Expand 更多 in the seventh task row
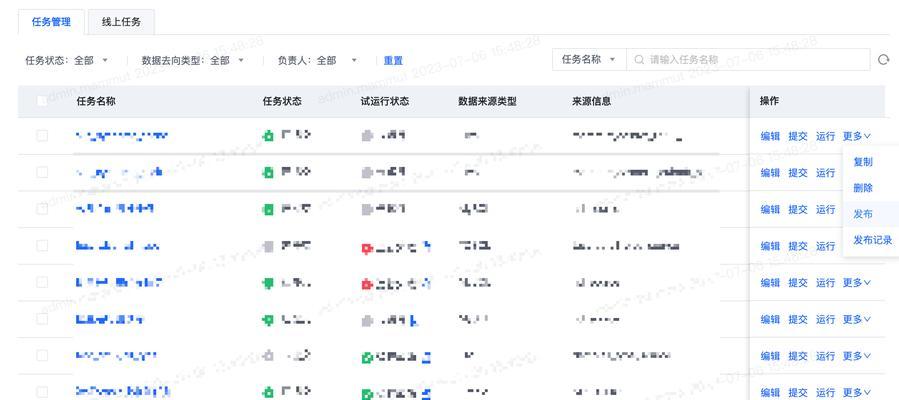 click(x=857, y=356)
